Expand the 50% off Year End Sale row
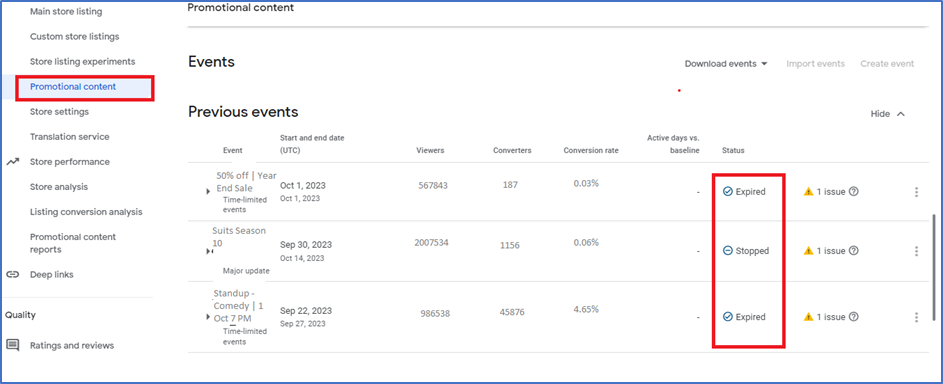This screenshot has height=384, width=943. [x=208, y=192]
